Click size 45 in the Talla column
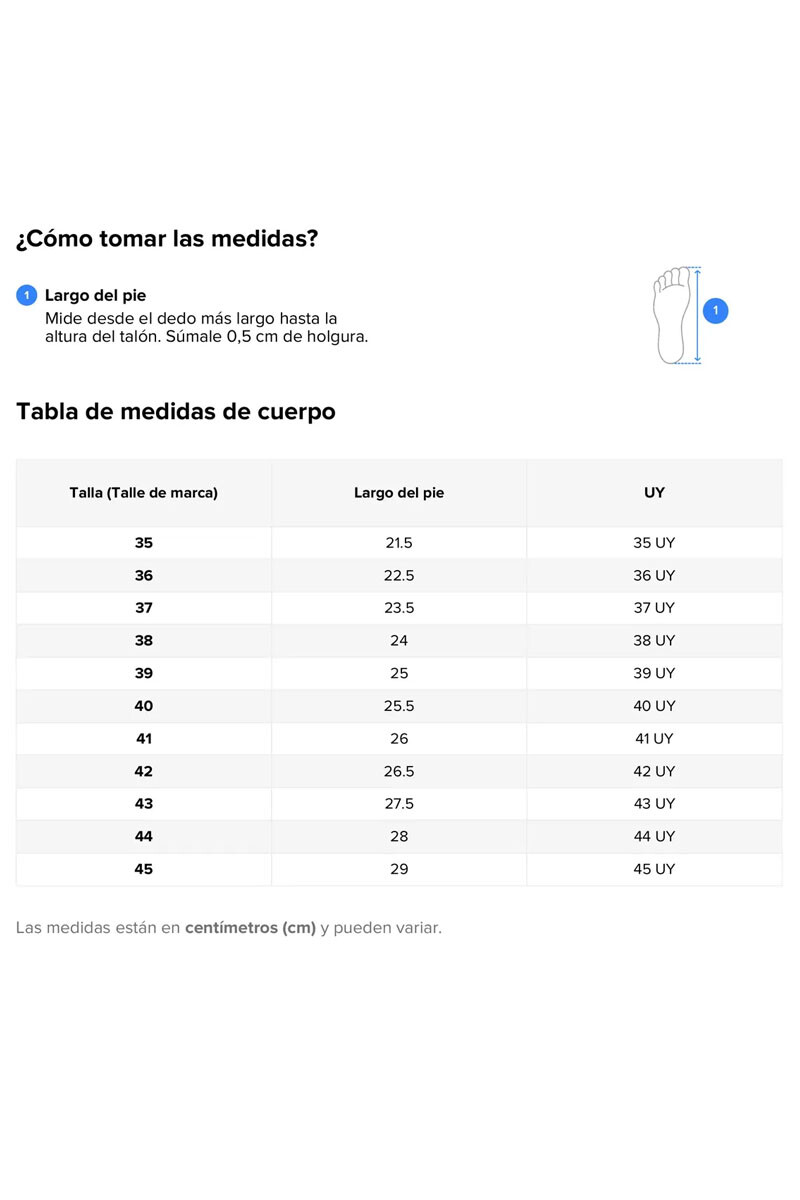Viewport: 800px width, 1200px height. 144,870
